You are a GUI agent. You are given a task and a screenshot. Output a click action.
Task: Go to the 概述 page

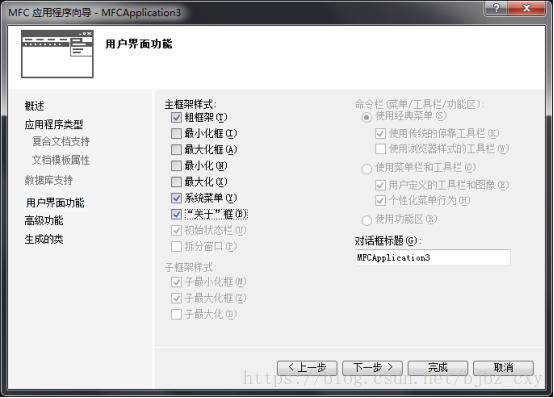click(34, 106)
